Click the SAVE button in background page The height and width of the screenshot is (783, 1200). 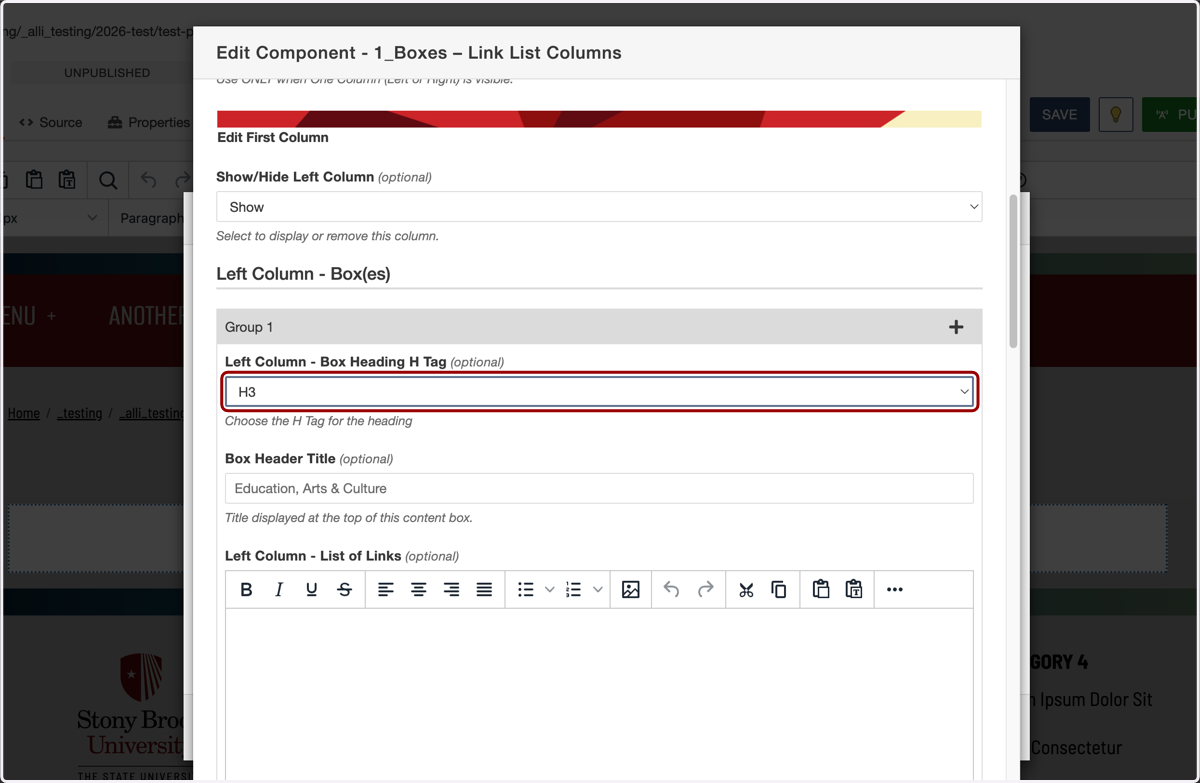[x=1059, y=115]
